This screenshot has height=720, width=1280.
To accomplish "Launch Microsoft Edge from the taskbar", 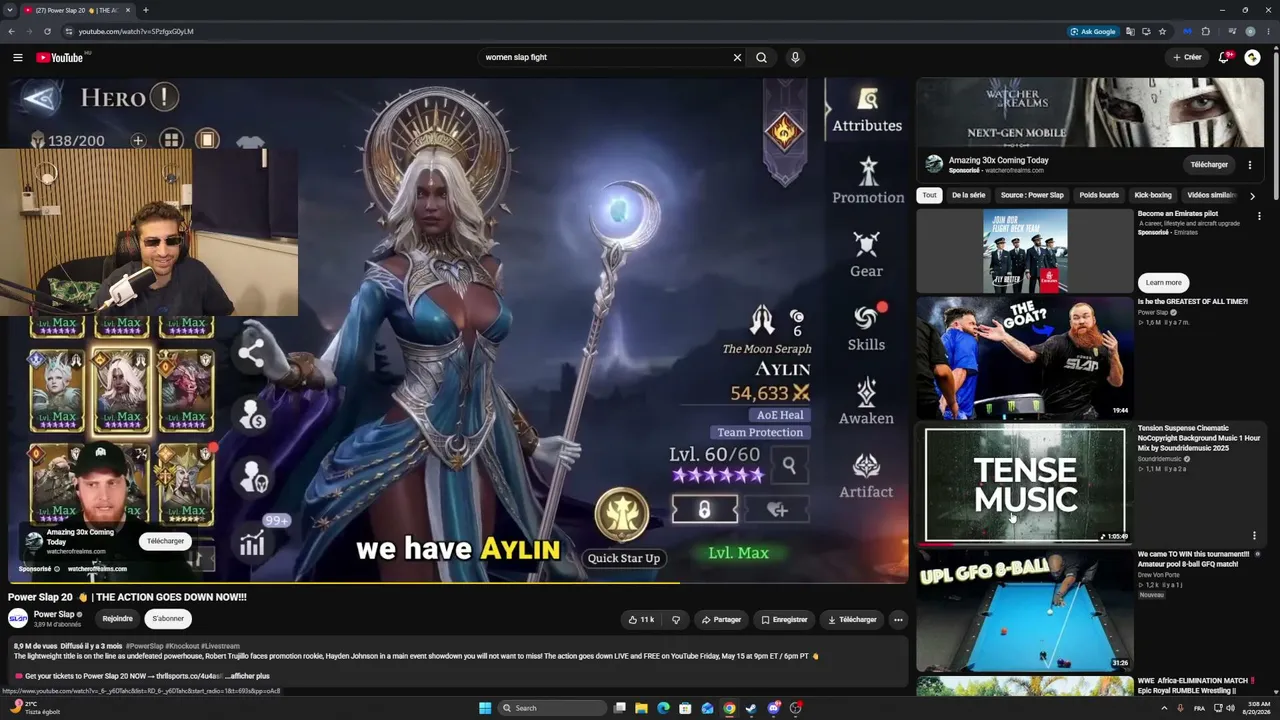I will pyautogui.click(x=663, y=708).
